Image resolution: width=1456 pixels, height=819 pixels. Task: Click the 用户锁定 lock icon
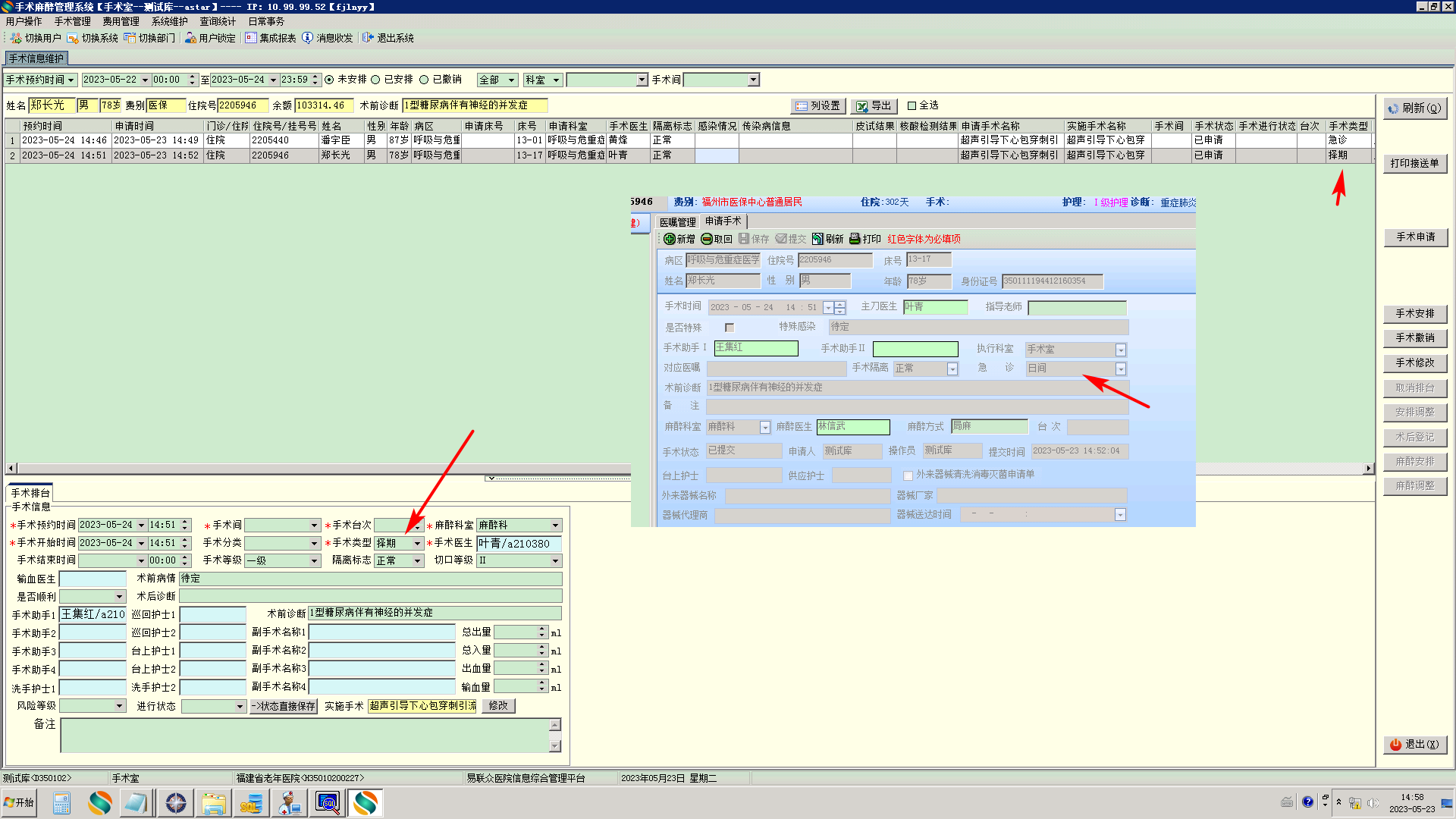pyautogui.click(x=190, y=38)
